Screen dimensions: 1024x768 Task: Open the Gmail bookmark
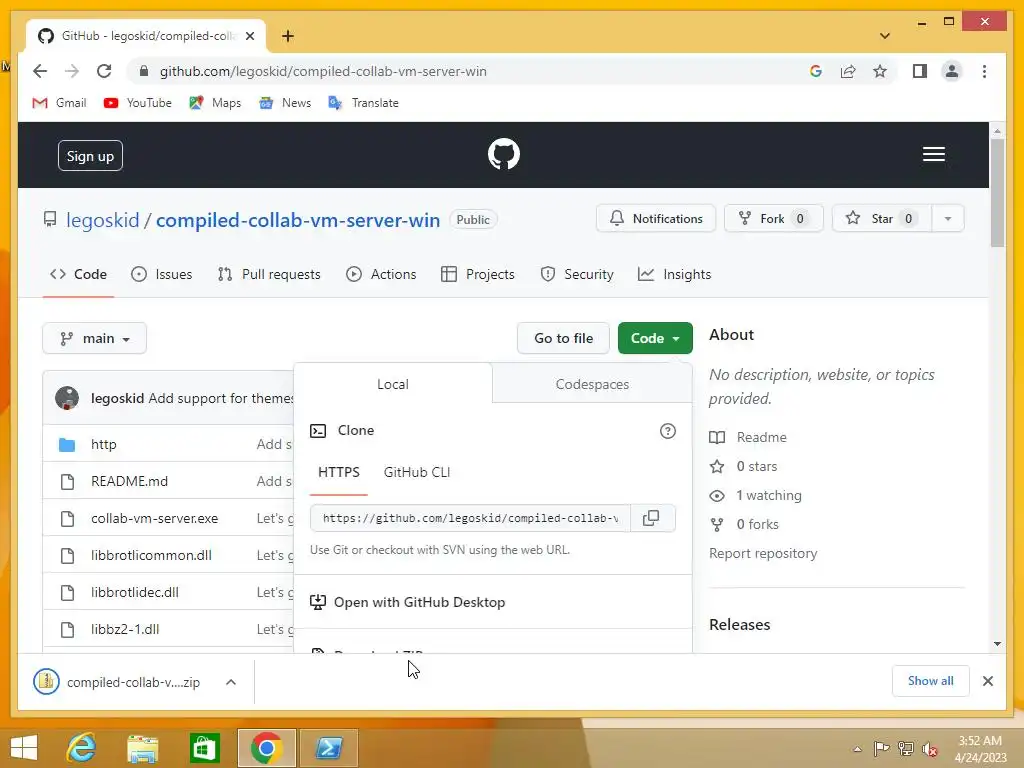tap(59, 103)
